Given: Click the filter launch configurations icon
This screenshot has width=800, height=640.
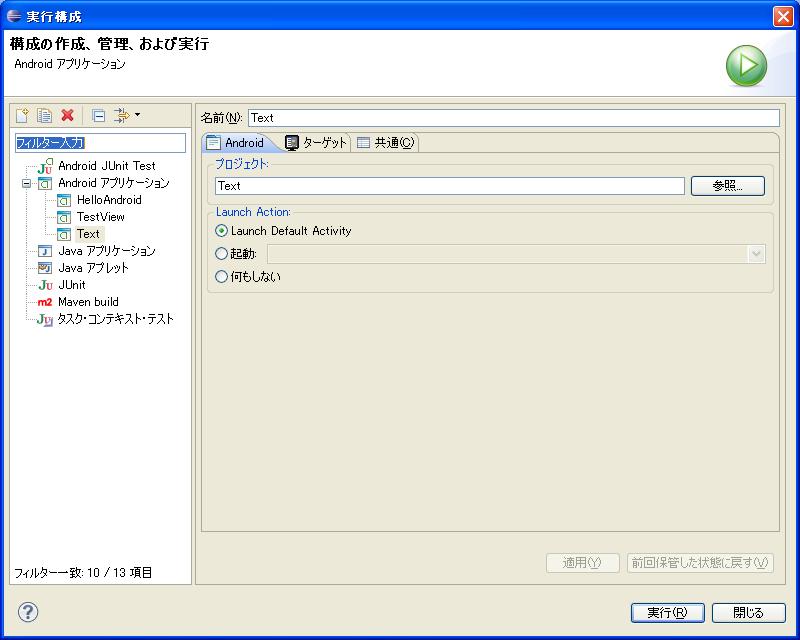Looking at the screenshot, I should click(x=121, y=115).
